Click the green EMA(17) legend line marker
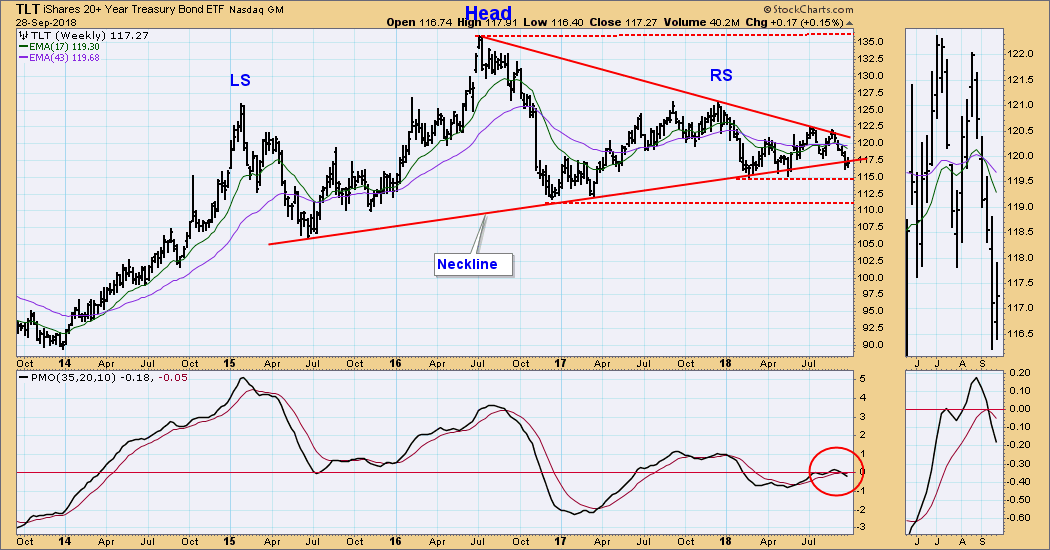This screenshot has width=1050, height=550. (x=23, y=47)
